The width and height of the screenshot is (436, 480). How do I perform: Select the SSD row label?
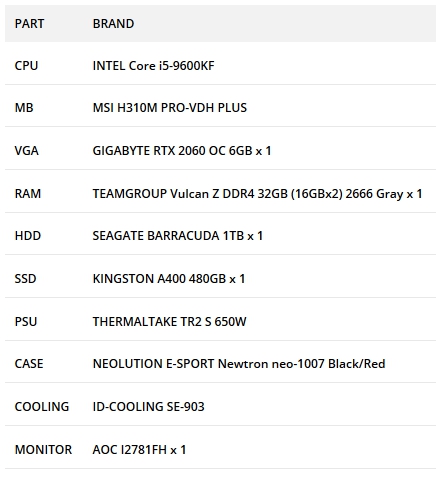pyautogui.click(x=25, y=279)
